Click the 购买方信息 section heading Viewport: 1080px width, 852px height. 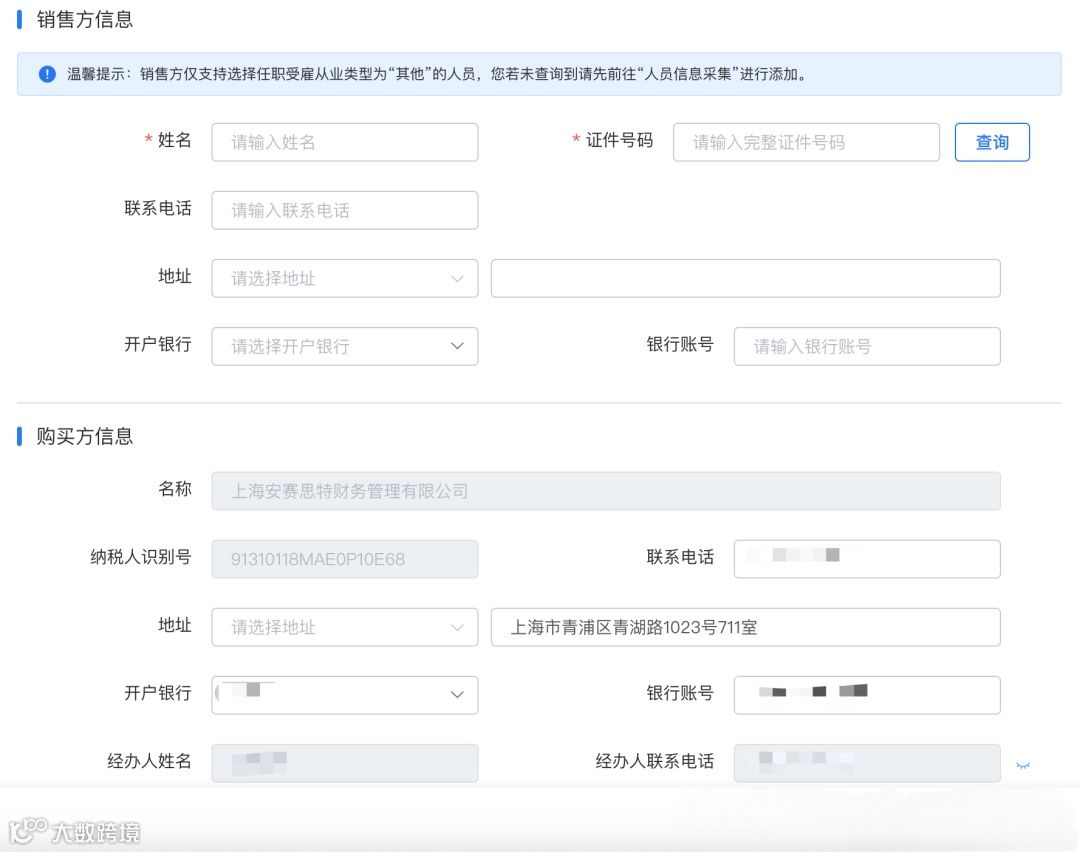[x=85, y=436]
